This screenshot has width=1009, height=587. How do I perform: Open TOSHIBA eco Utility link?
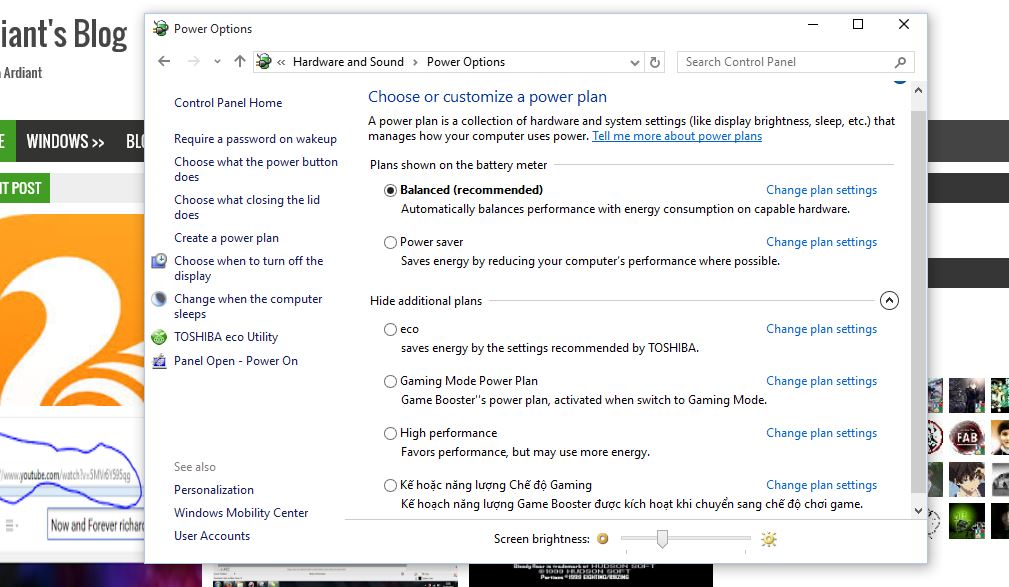226,337
